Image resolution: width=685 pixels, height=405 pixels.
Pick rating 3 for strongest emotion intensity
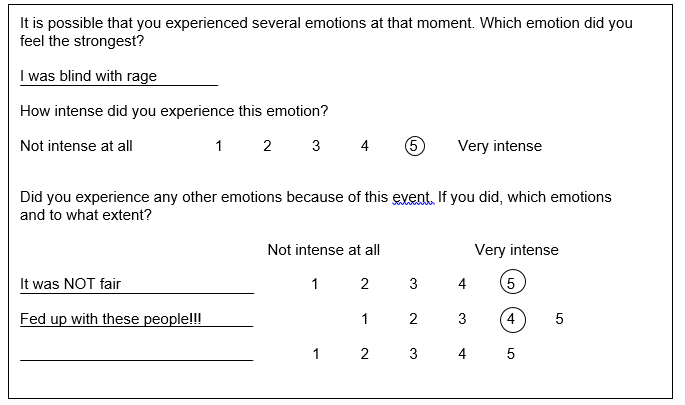pos(316,146)
